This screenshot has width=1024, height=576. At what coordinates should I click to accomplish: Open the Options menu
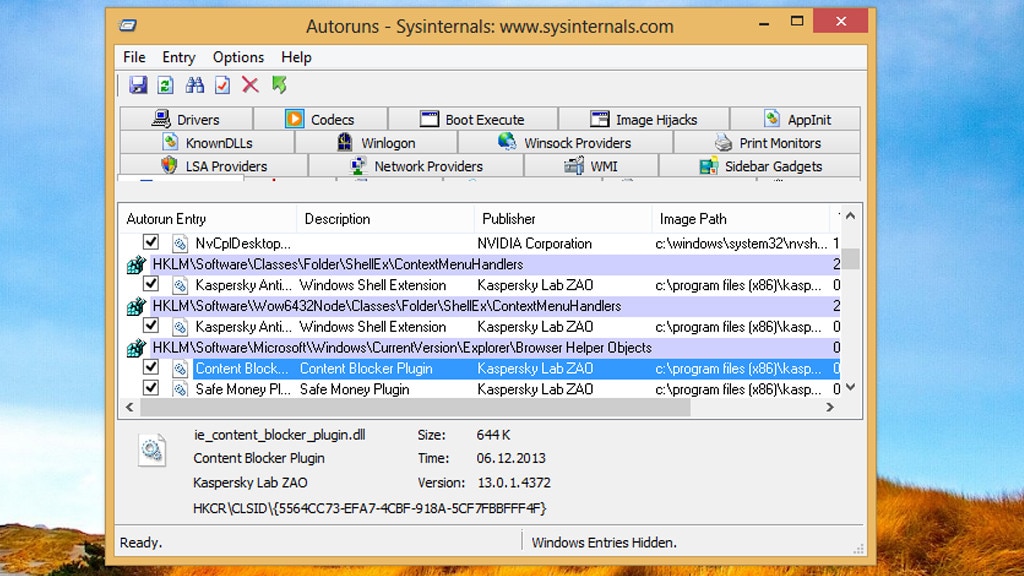[x=238, y=57]
